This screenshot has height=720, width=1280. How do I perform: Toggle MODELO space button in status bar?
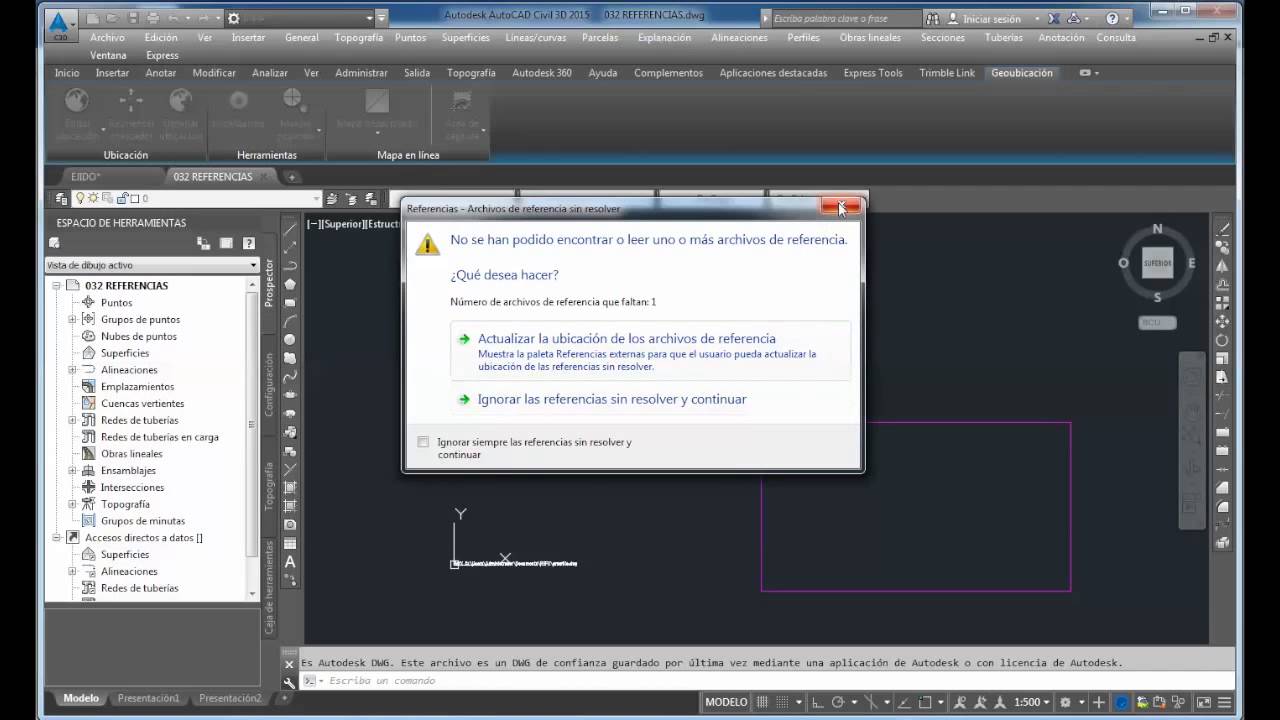click(x=726, y=702)
